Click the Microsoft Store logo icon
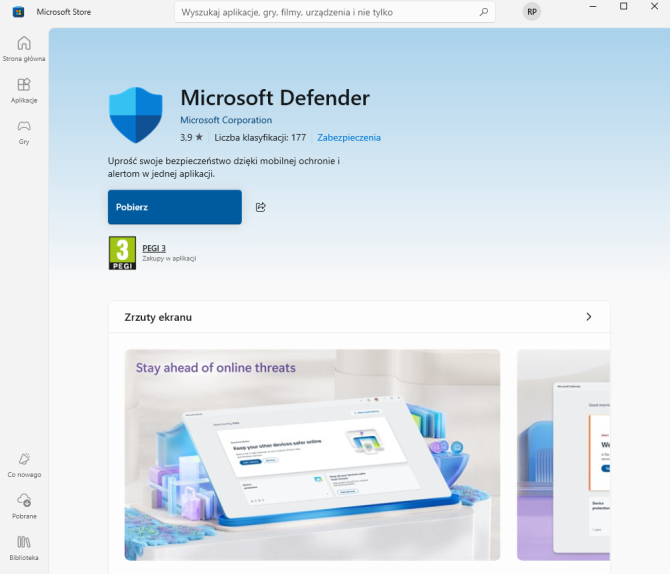This screenshot has width=670, height=574. 18,12
